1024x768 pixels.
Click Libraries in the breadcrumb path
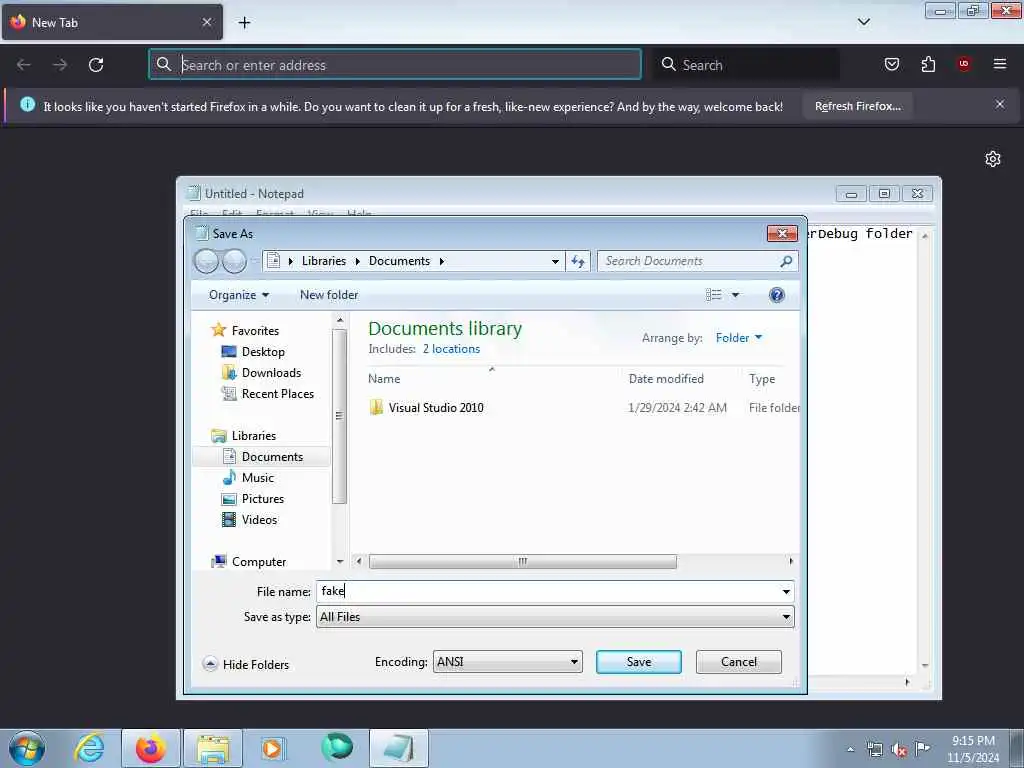coord(324,261)
